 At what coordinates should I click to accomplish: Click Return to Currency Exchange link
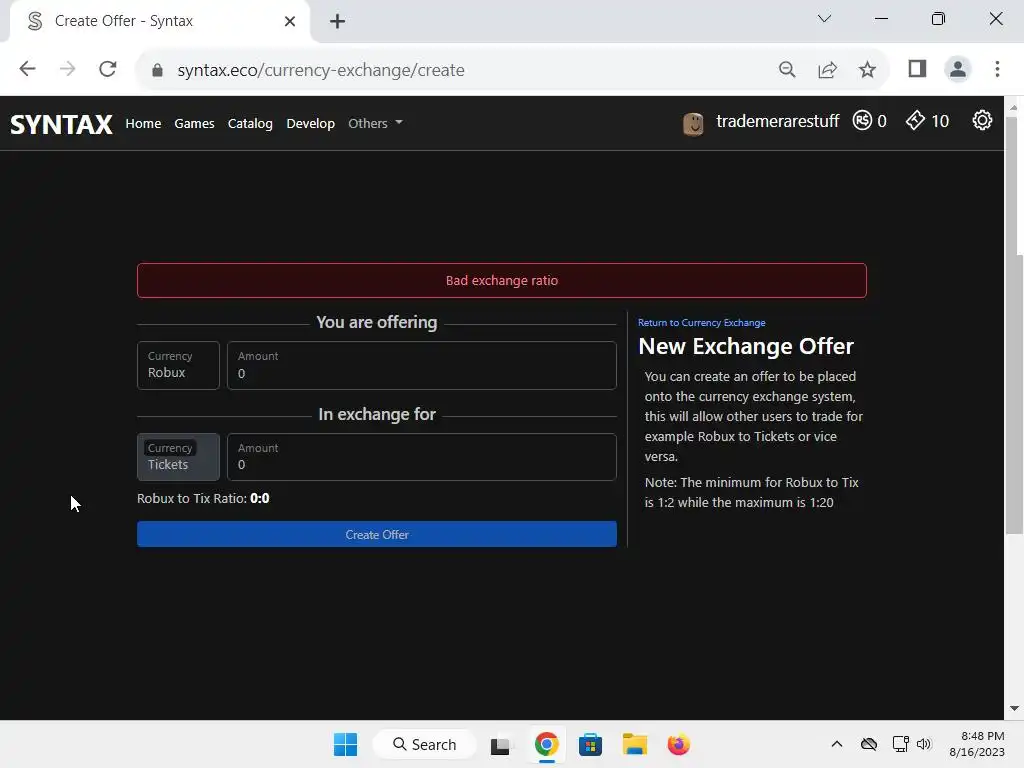coord(701,323)
